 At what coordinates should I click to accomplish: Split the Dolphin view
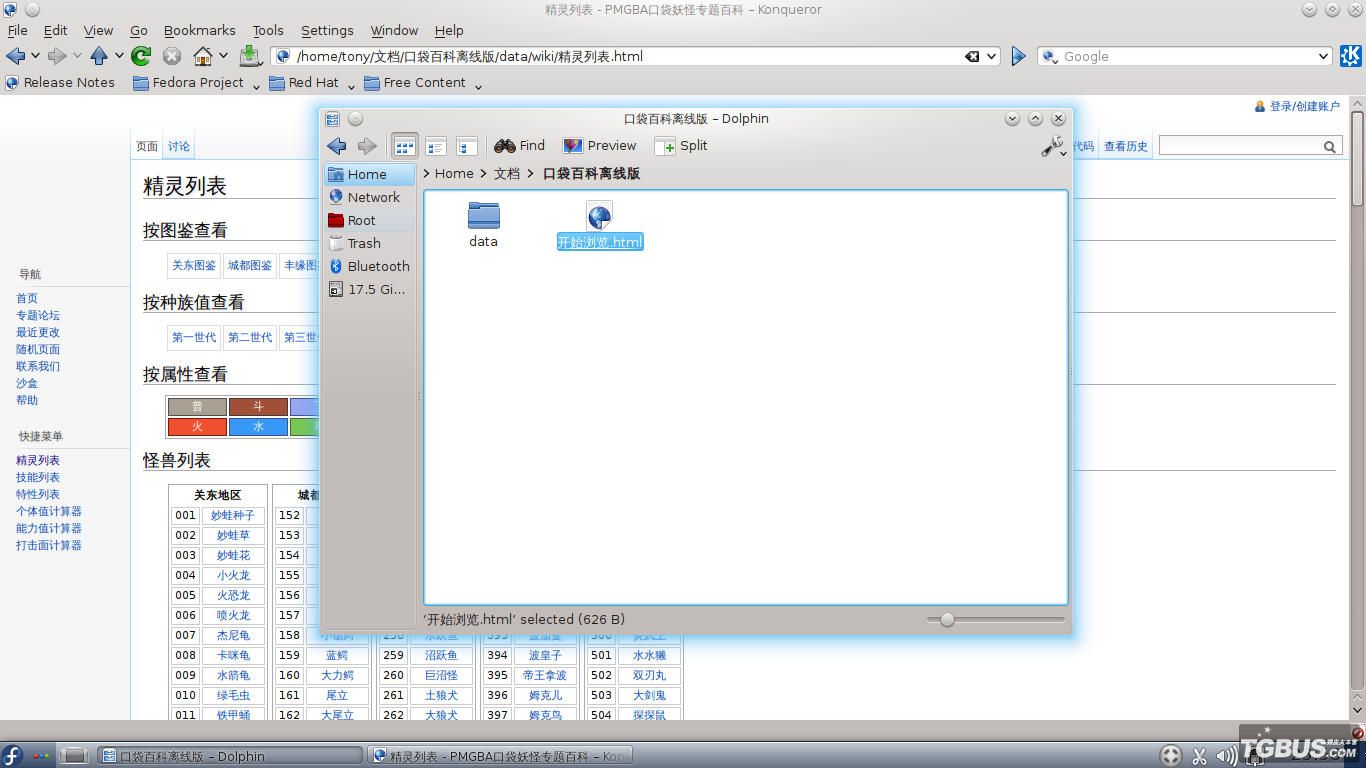pos(681,146)
